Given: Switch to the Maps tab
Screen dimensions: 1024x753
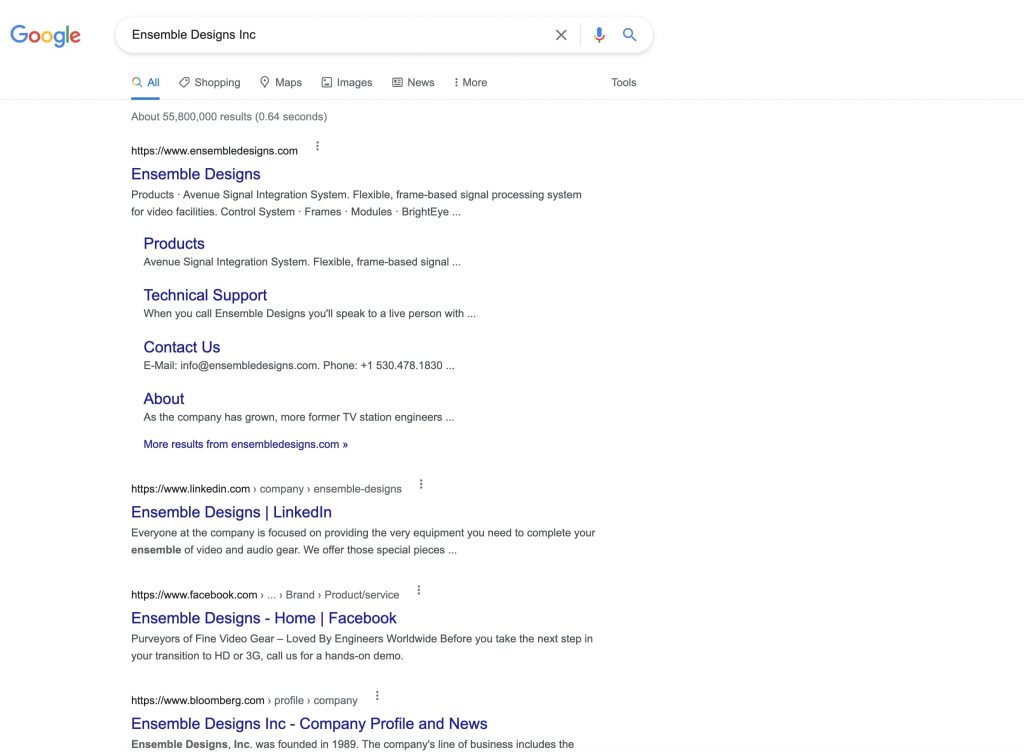Looking at the screenshot, I should coord(281,82).
